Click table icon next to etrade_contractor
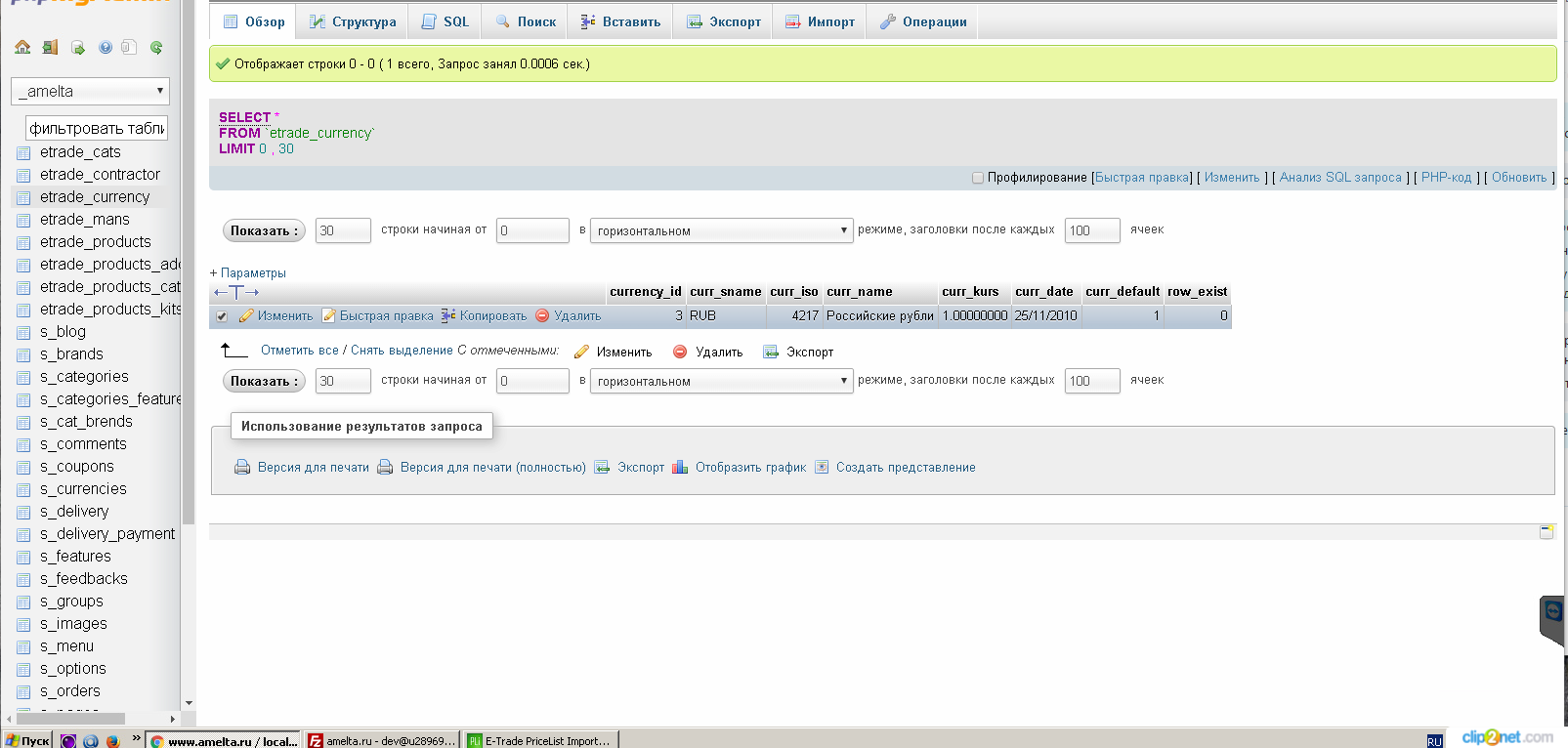The width and height of the screenshot is (1568, 748). pos(23,175)
